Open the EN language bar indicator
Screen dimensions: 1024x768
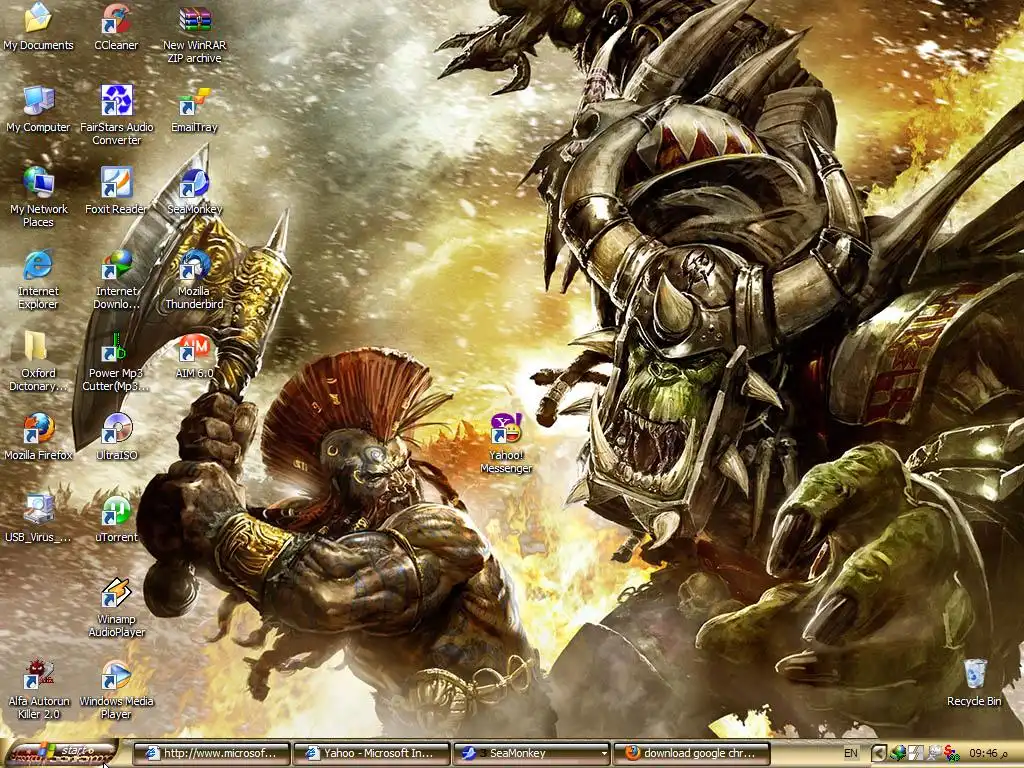(851, 753)
